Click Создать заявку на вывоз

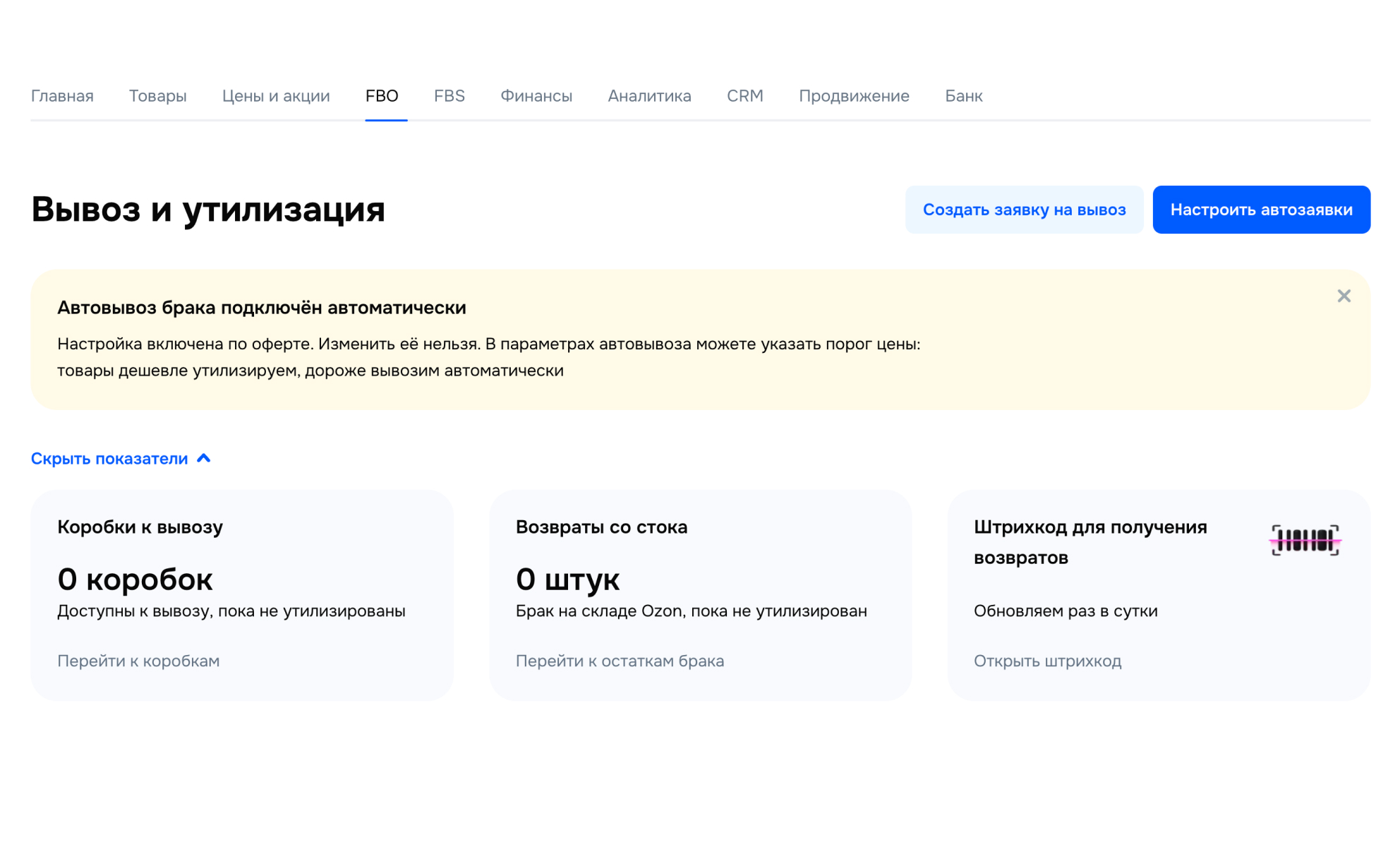coord(1025,209)
